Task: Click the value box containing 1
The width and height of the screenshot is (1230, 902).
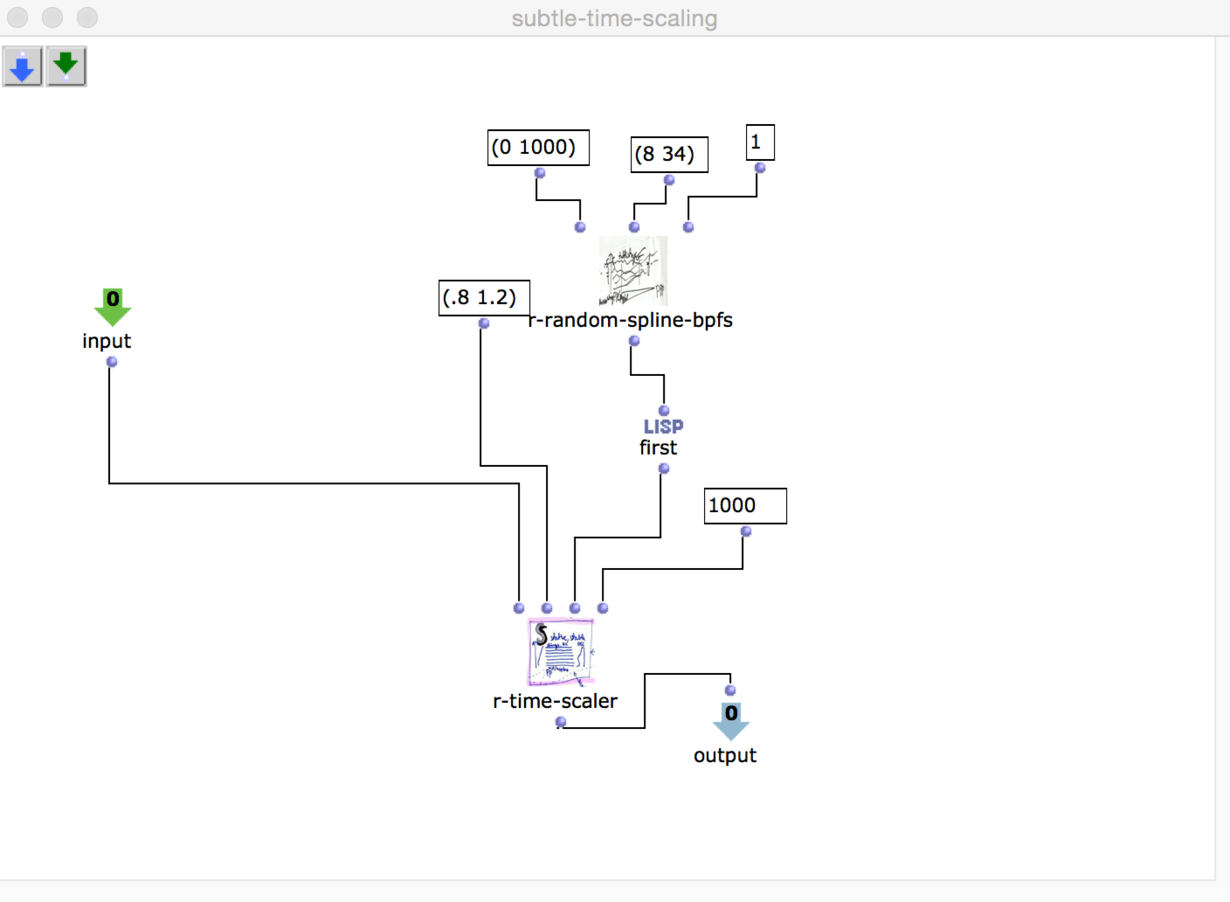Action: [760, 143]
